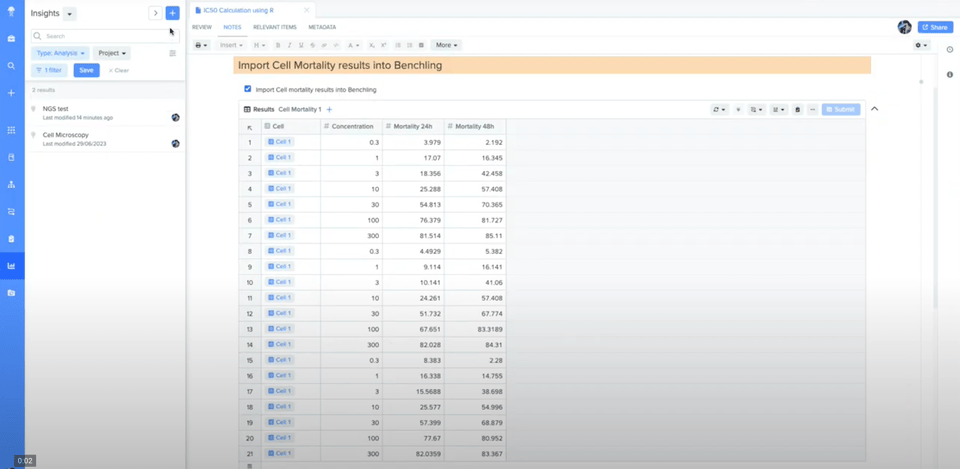960x469 pixels.
Task: Switch to the Relevant Items tab
Action: 274,27
